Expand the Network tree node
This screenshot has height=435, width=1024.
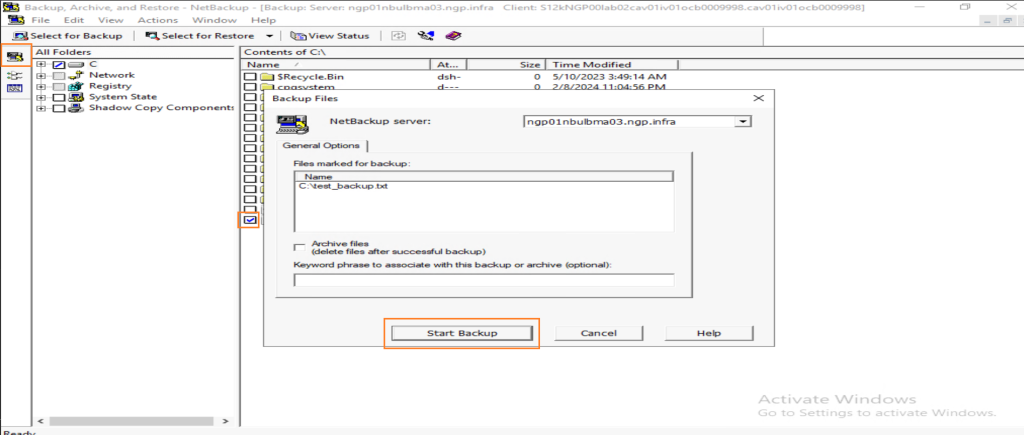tap(42, 76)
